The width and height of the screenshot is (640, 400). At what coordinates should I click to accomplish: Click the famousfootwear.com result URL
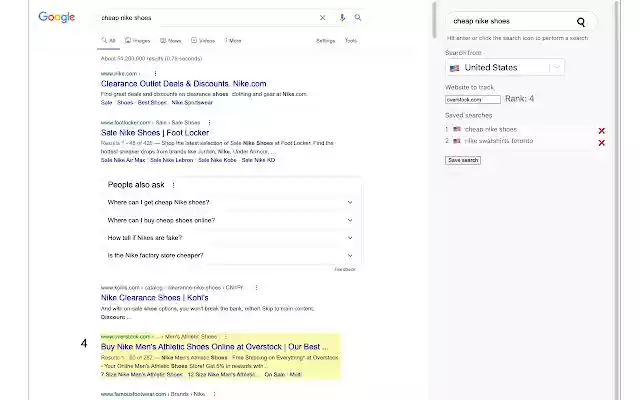click(x=153, y=394)
